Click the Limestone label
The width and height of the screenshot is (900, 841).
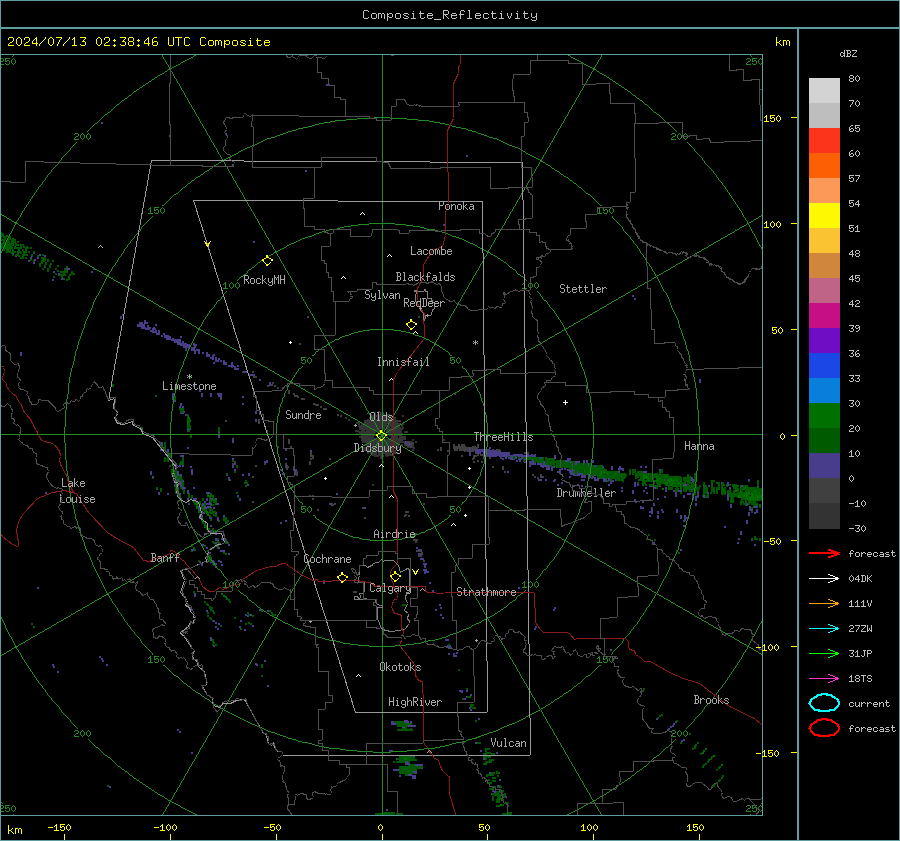pyautogui.click(x=189, y=386)
